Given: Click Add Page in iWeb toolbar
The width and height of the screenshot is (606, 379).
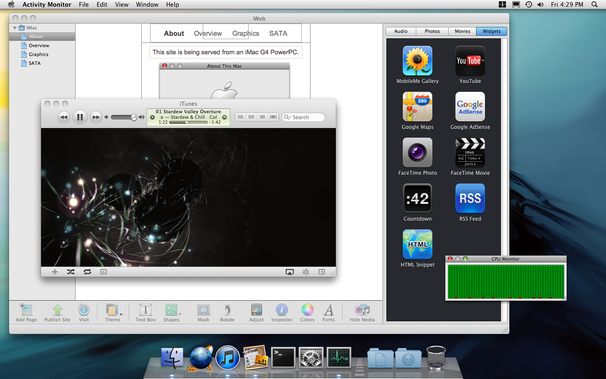Looking at the screenshot, I should pos(26,313).
